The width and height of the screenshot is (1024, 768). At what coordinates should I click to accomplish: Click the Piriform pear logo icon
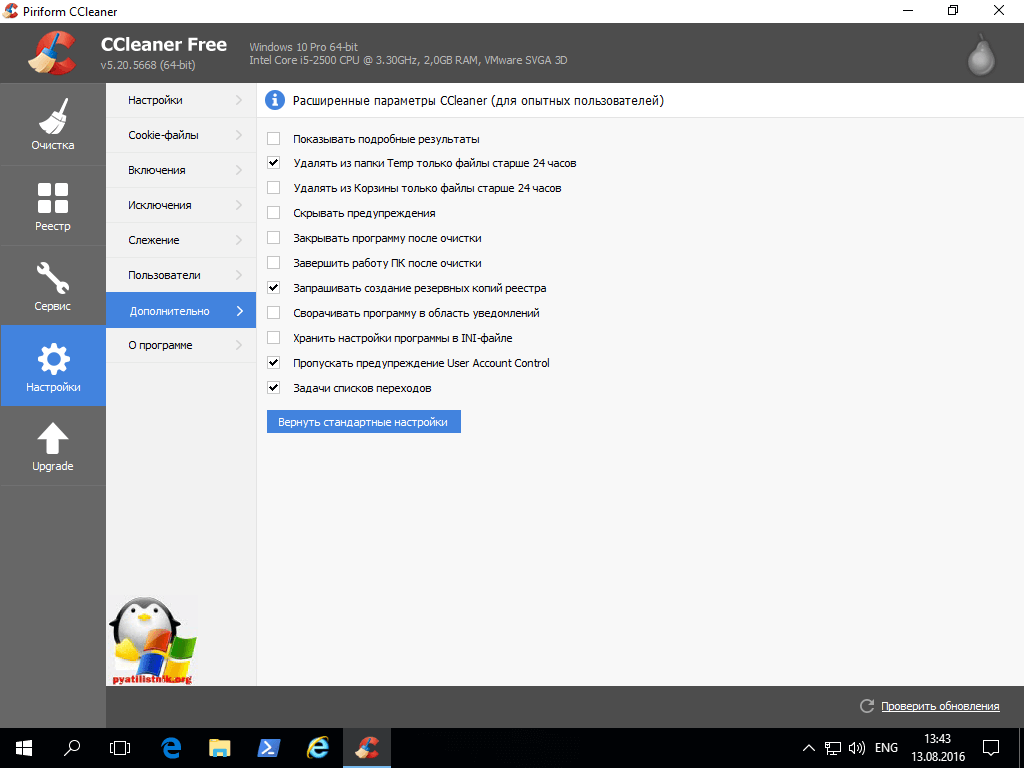981,56
